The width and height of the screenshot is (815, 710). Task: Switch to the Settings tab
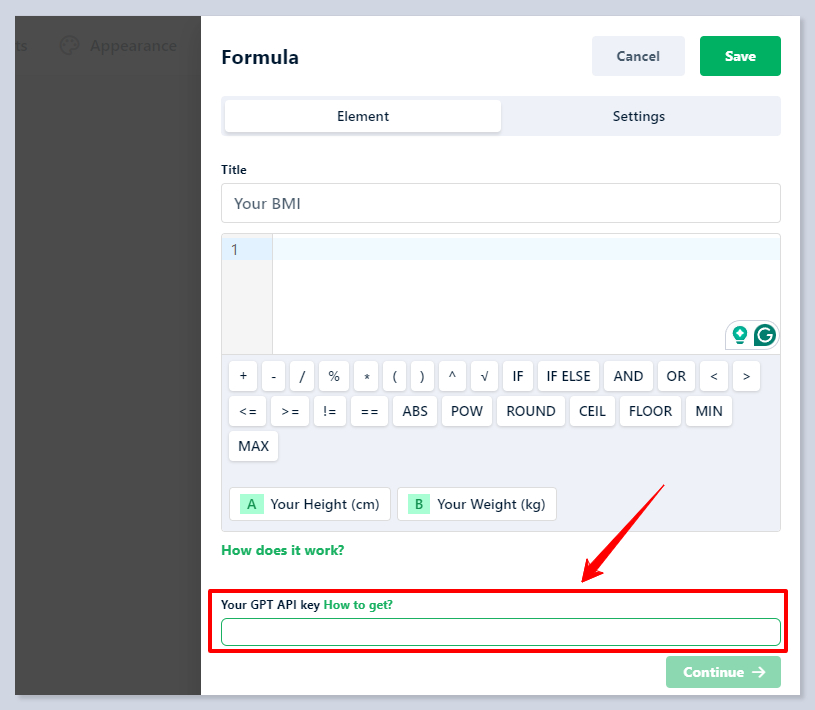pos(639,116)
